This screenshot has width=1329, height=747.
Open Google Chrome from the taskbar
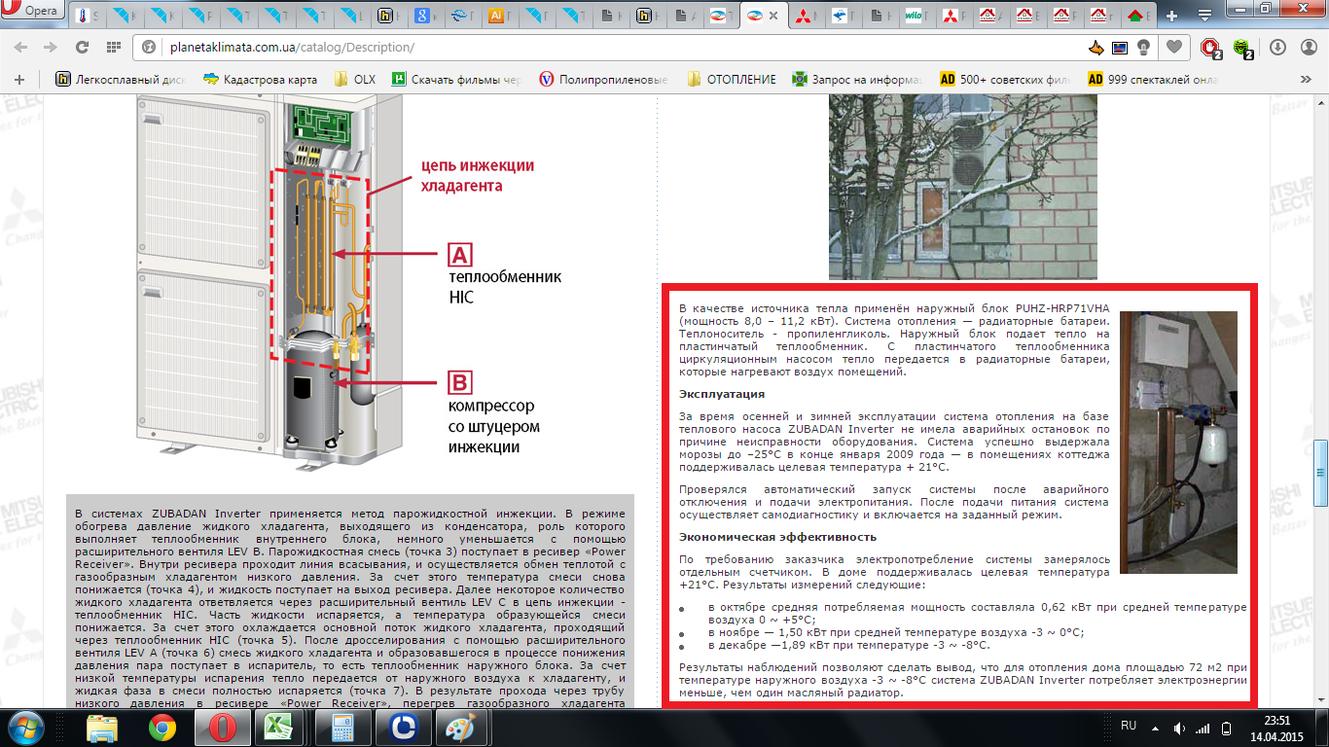click(162, 727)
